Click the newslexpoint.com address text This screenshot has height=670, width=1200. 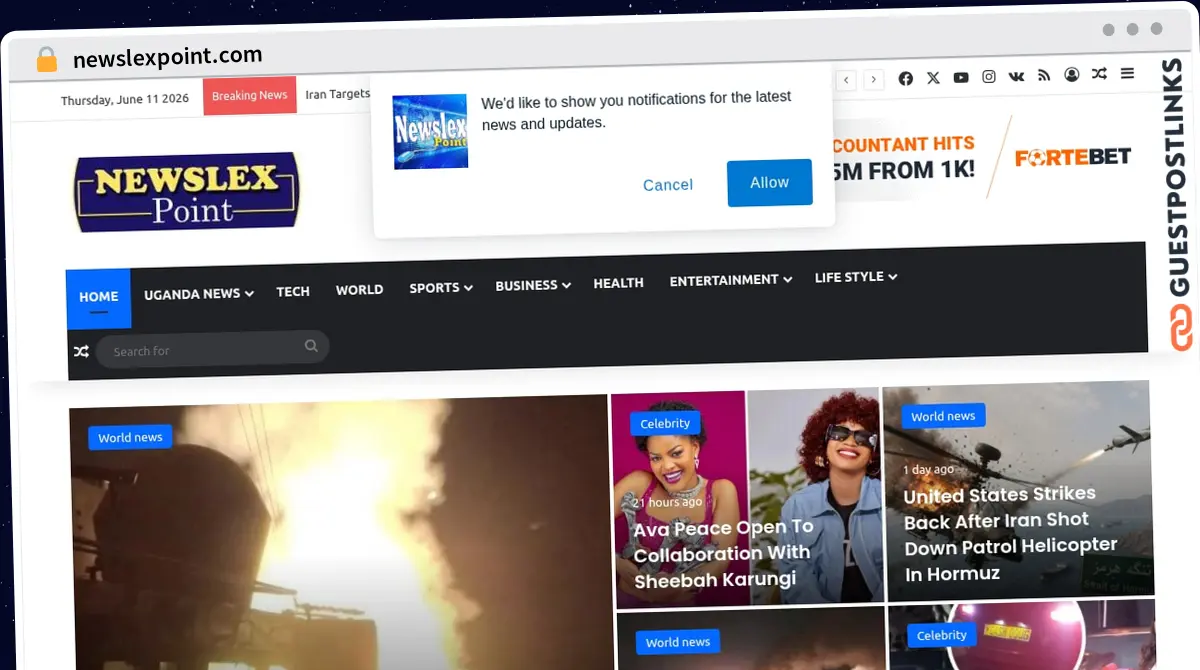pos(168,57)
